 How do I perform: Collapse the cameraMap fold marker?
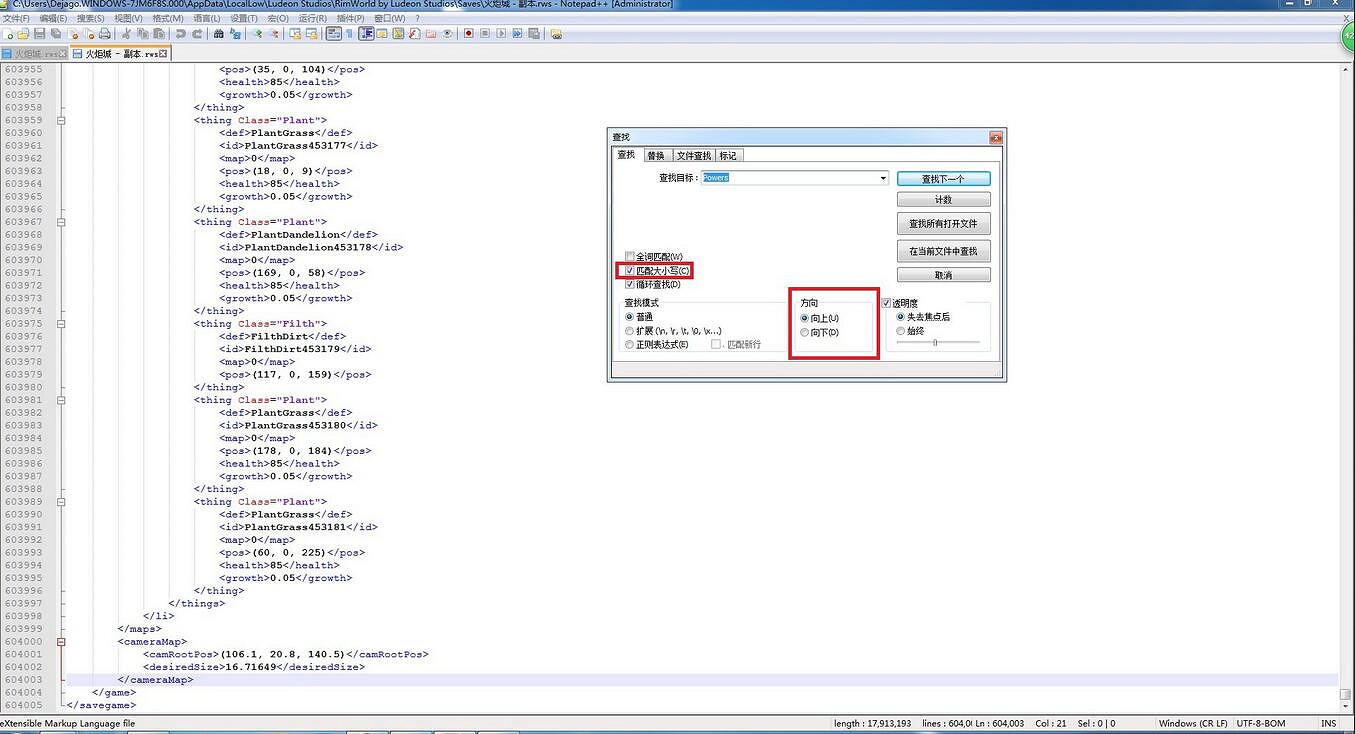pos(61,642)
